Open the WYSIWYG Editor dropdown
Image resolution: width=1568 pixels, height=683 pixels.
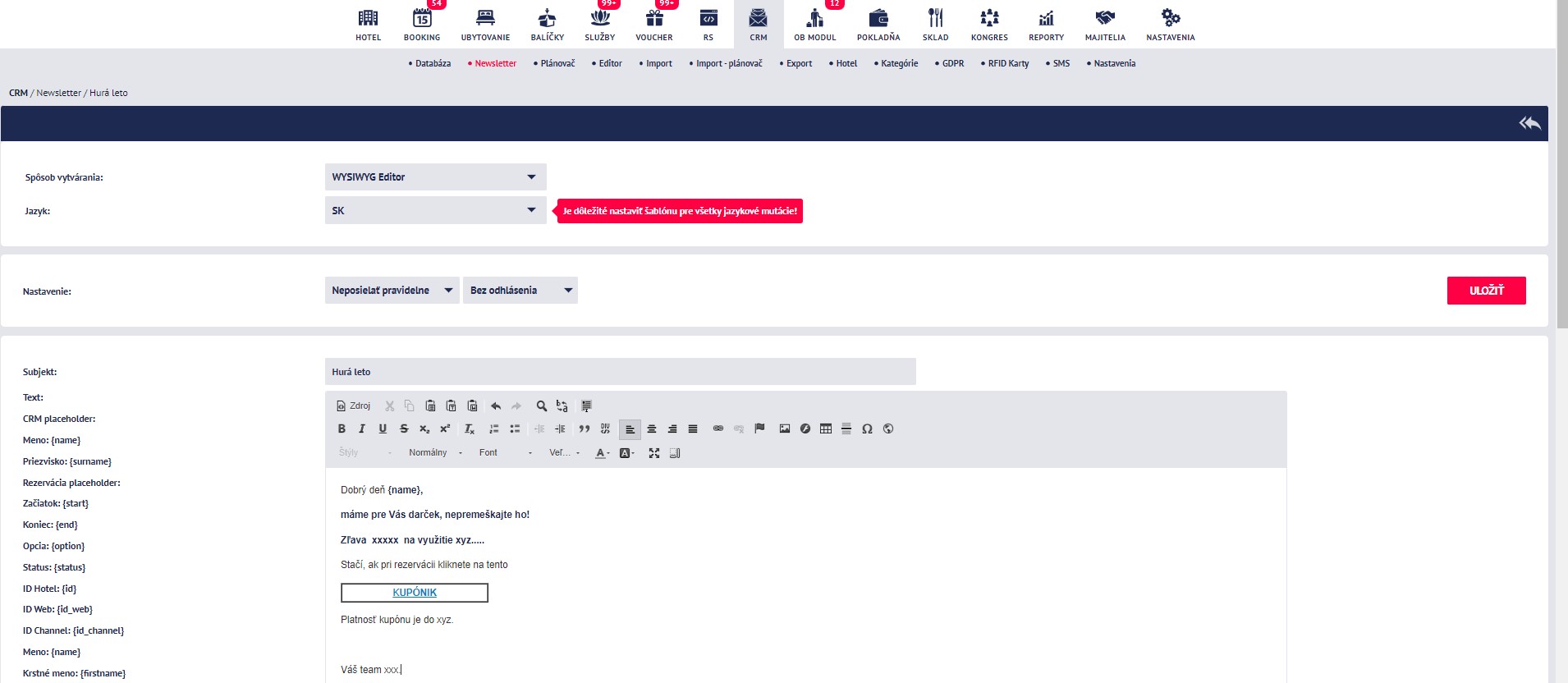[x=435, y=177]
